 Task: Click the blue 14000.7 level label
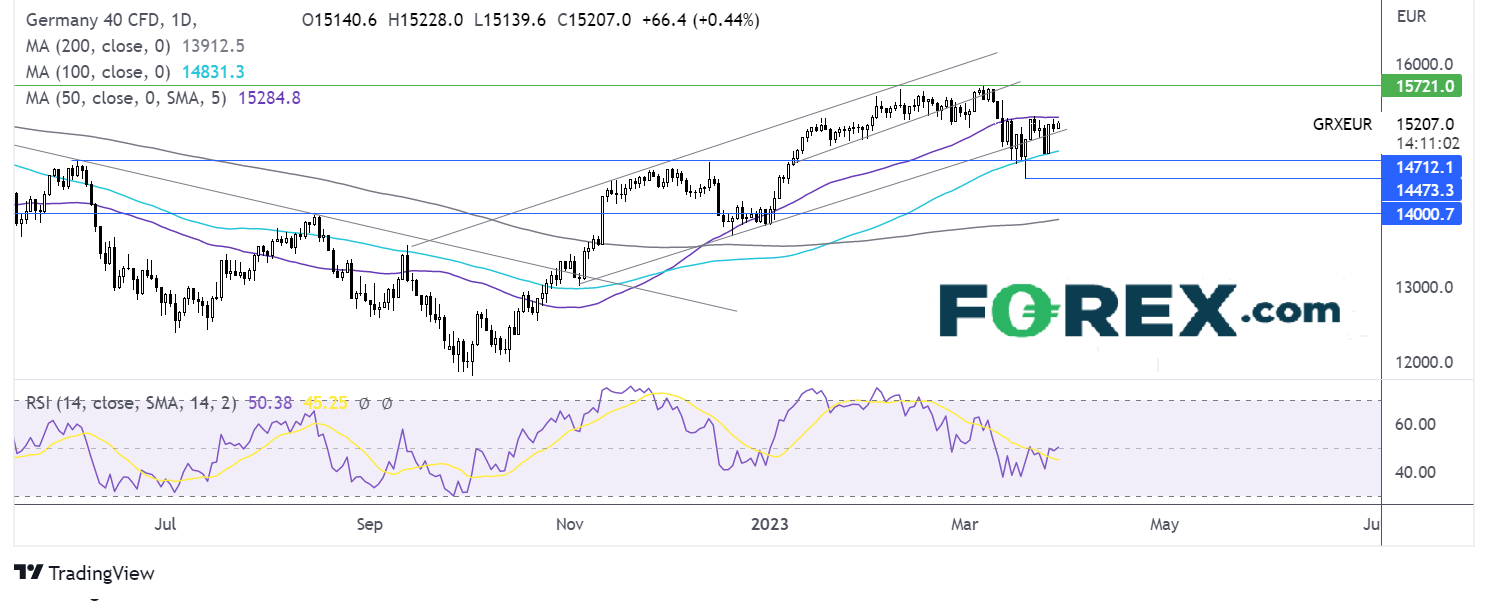pyautogui.click(x=1421, y=213)
